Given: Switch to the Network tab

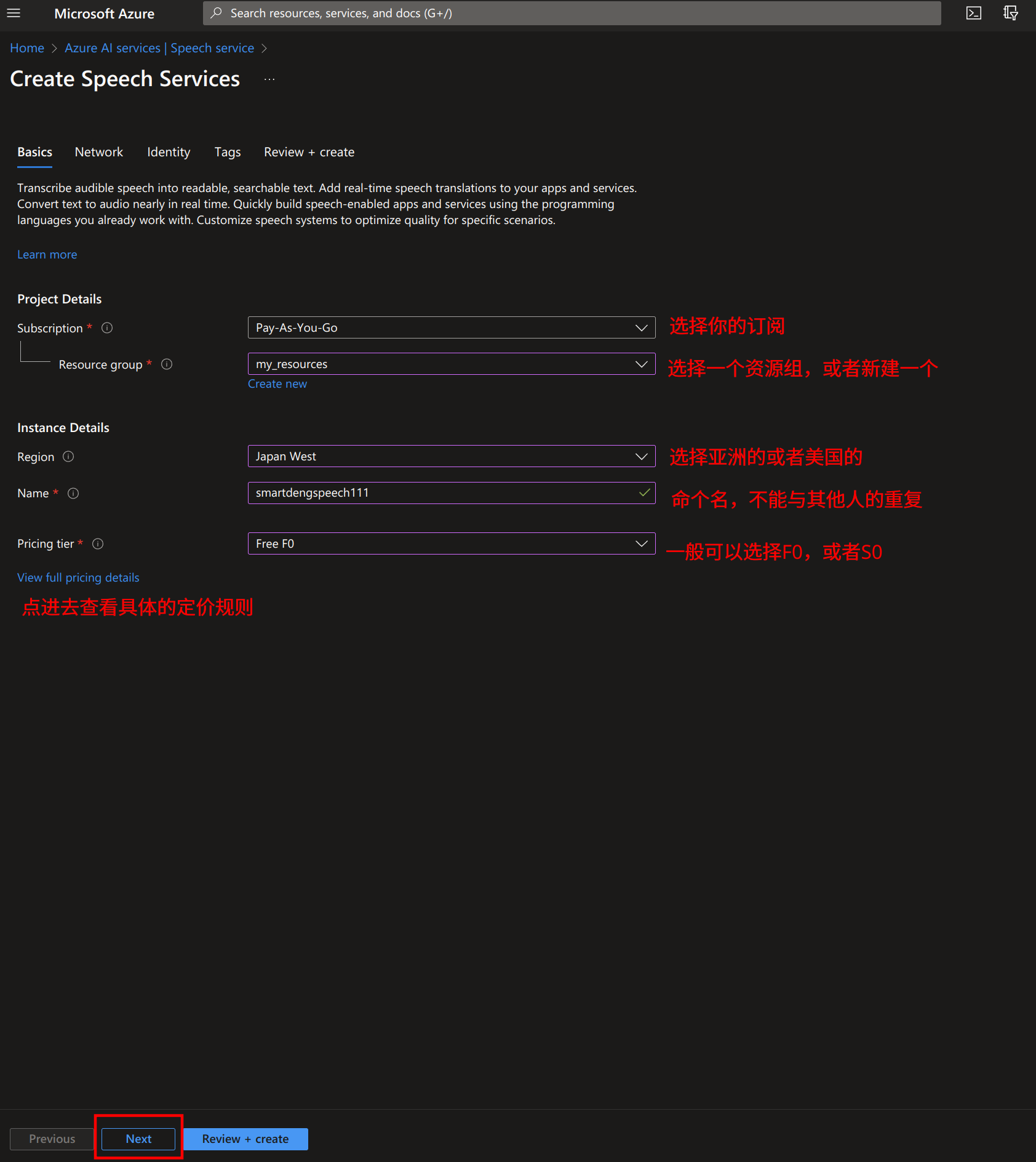Looking at the screenshot, I should pyautogui.click(x=99, y=152).
